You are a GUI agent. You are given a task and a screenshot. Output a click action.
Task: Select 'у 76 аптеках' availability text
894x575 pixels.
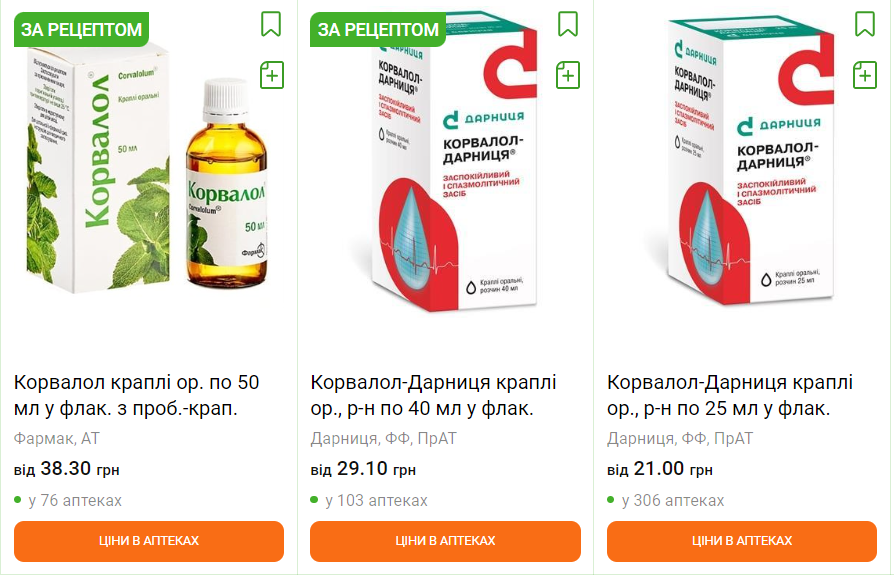point(75,500)
